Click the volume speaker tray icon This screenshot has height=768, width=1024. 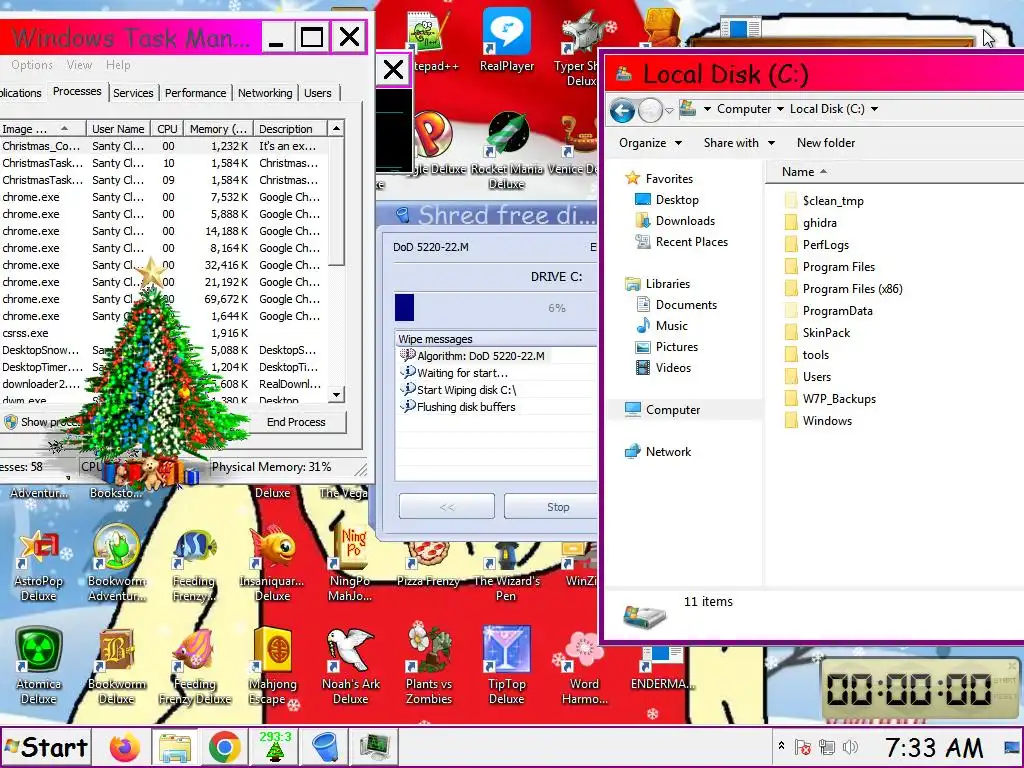click(850, 747)
